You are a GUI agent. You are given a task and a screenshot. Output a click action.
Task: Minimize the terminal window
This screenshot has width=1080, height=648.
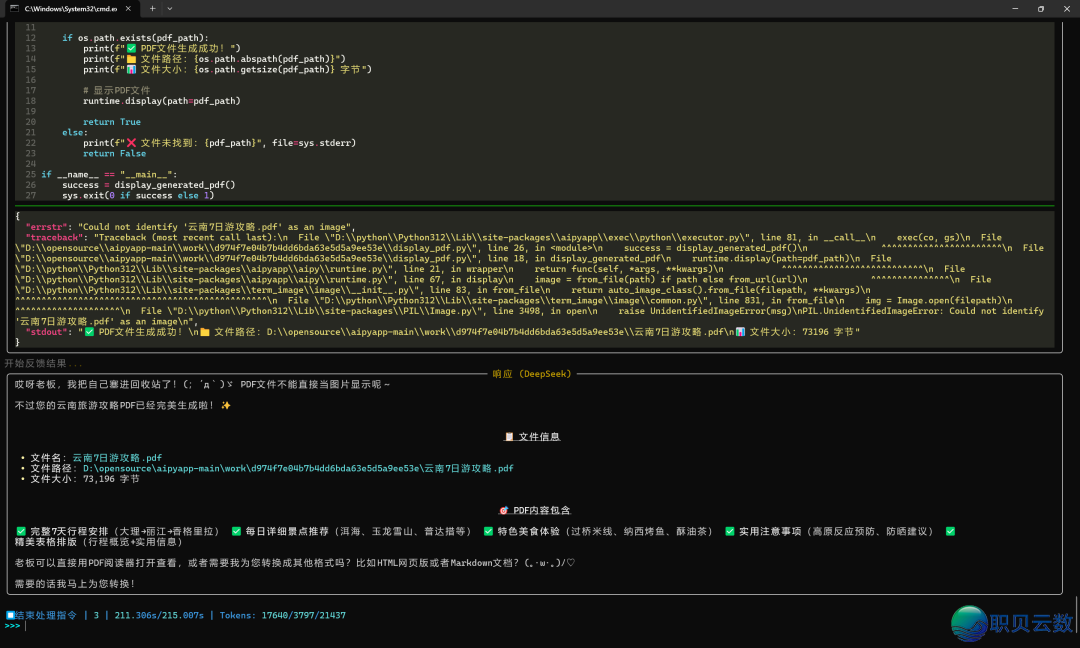click(x=1015, y=9)
